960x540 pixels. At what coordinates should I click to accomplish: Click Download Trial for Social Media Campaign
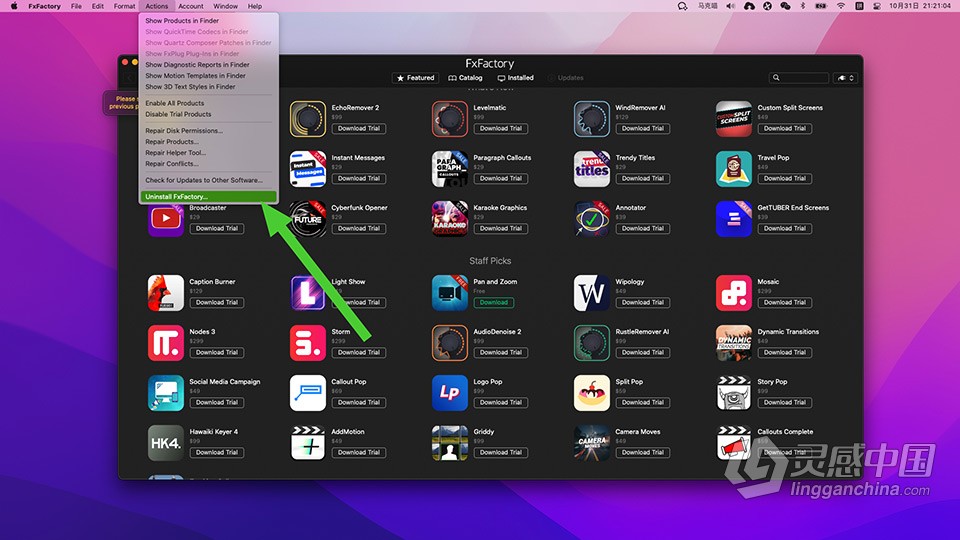pyautogui.click(x=217, y=402)
